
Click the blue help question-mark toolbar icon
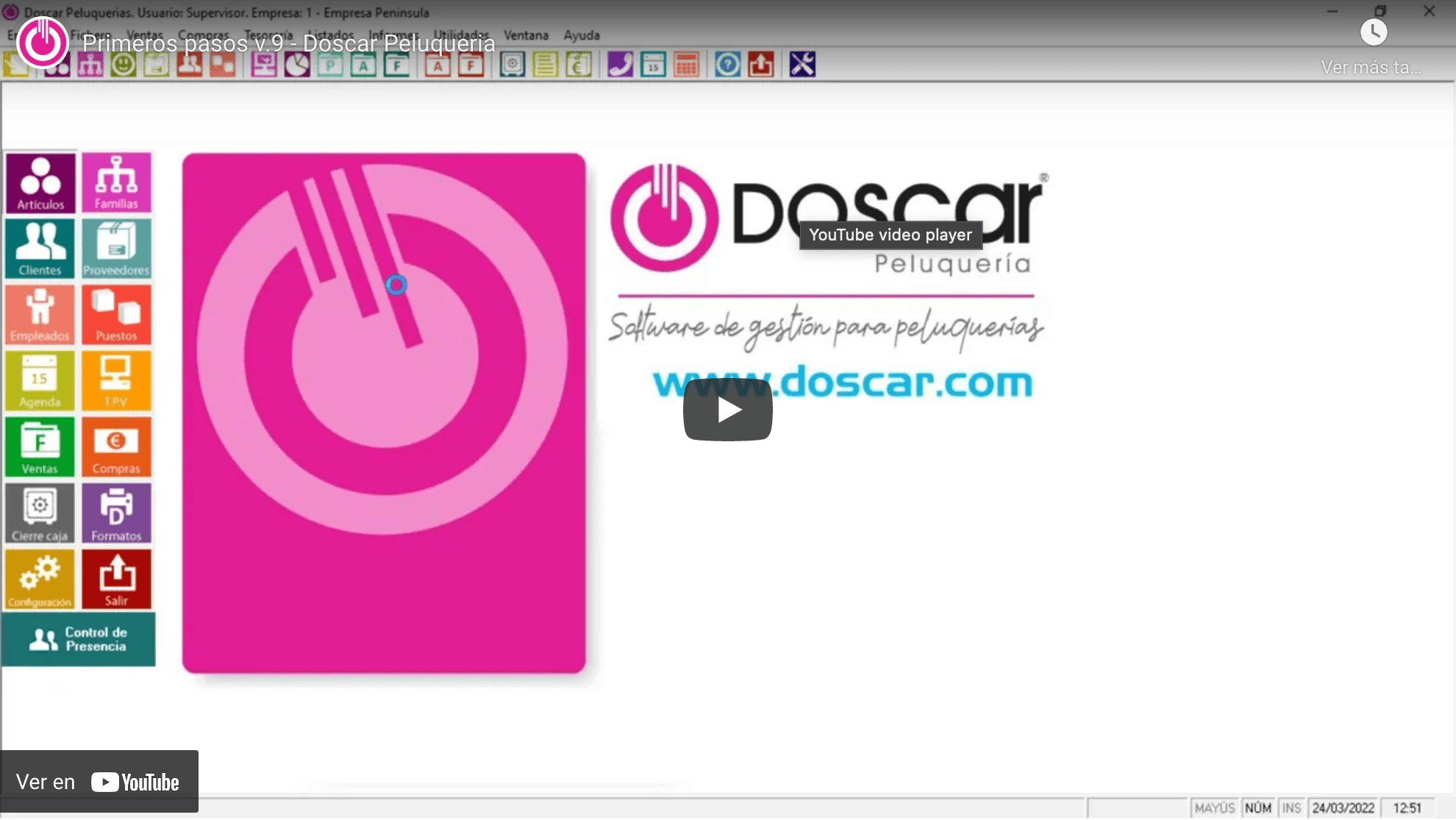728,65
